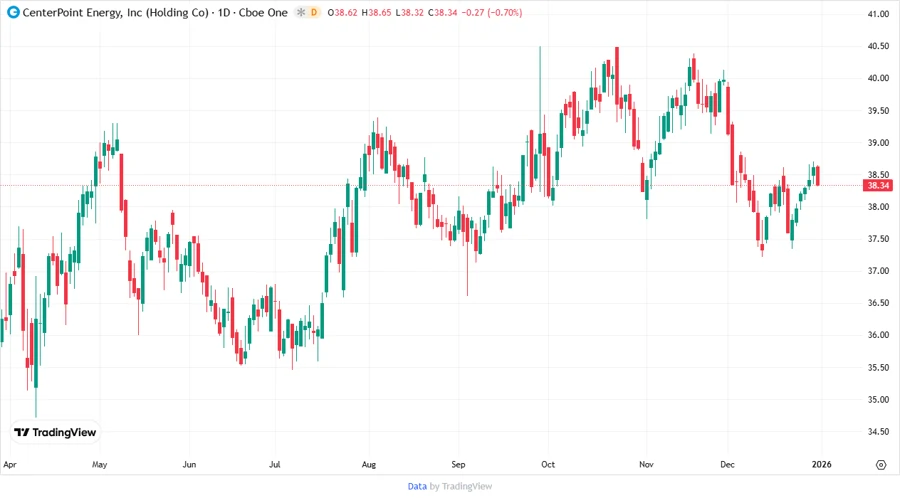This screenshot has height=498, width=900.
Task: Click the 35.50 price axis label
Action: tap(878, 368)
